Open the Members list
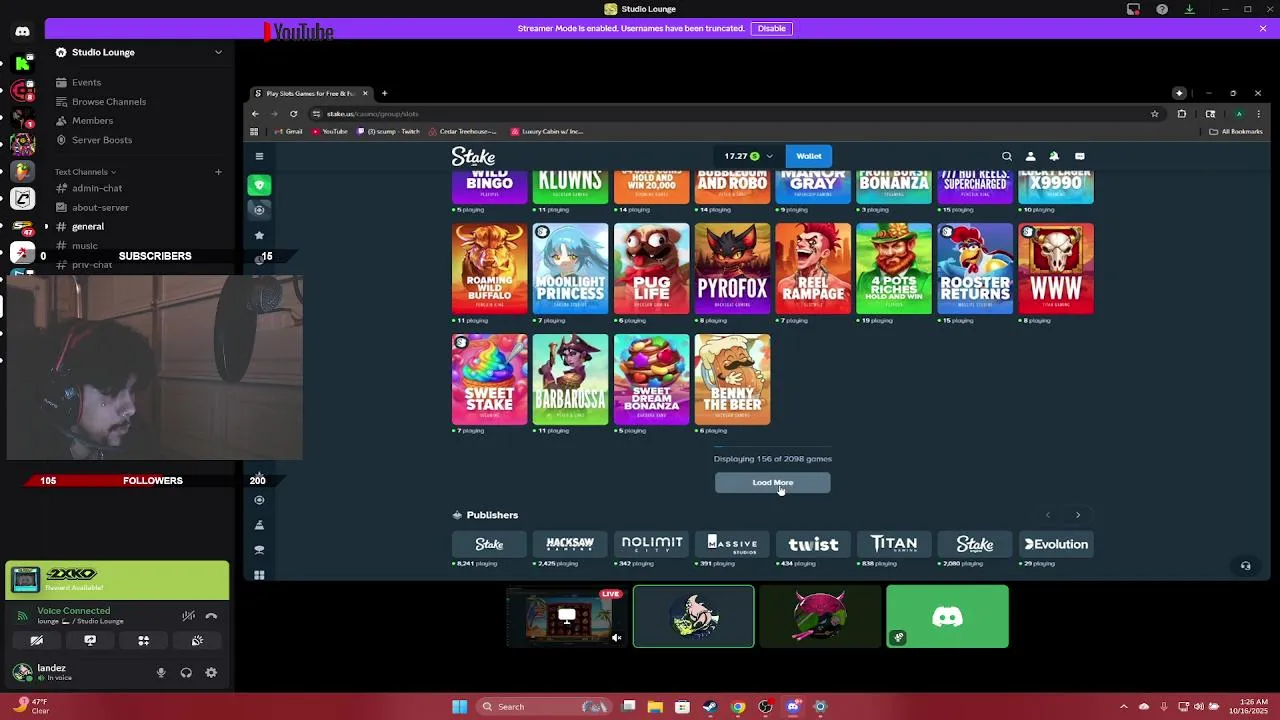 [x=92, y=121]
